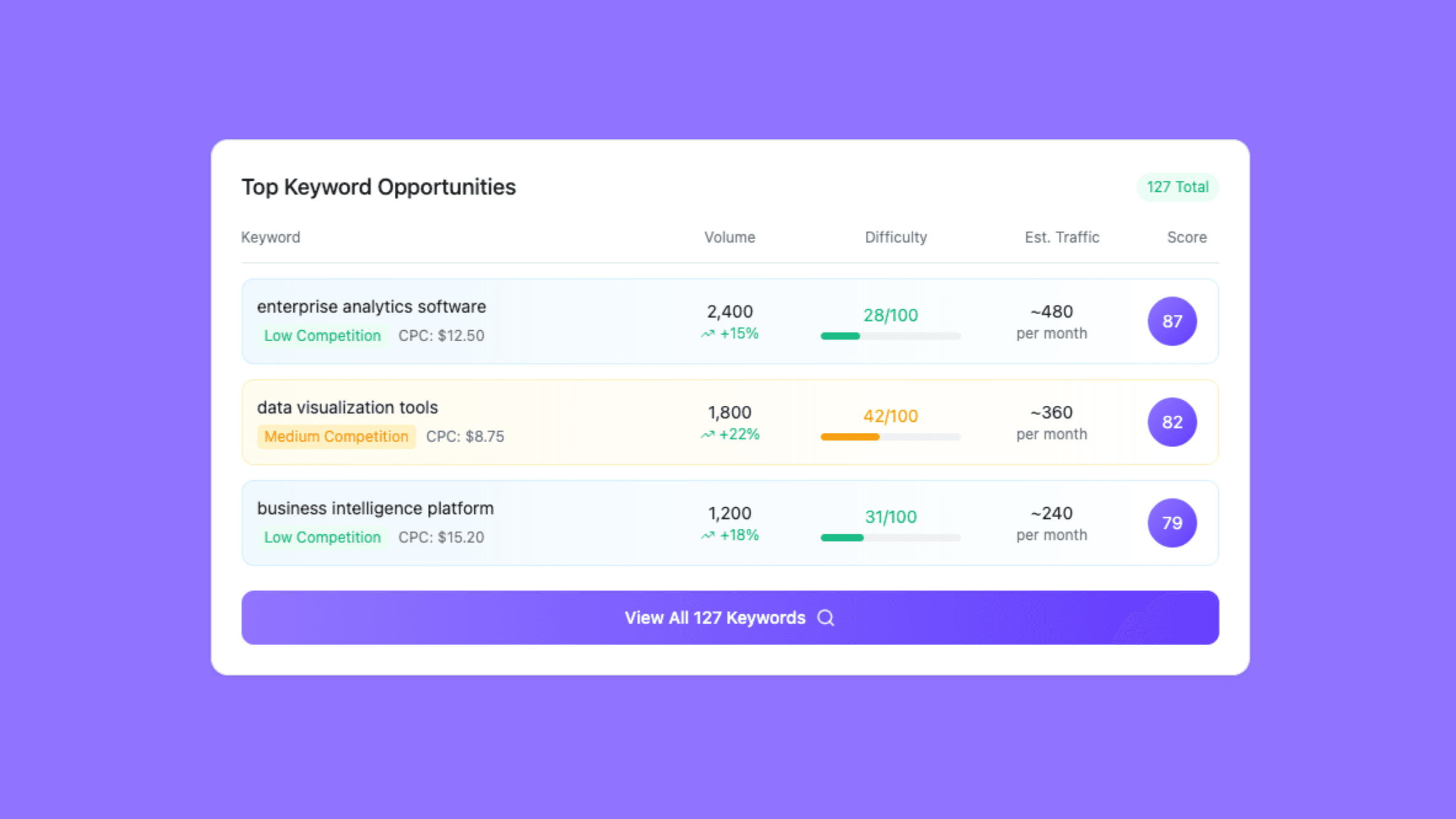The width and height of the screenshot is (1456, 819).
Task: Select the Difficulty column header
Action: pyautogui.click(x=896, y=237)
